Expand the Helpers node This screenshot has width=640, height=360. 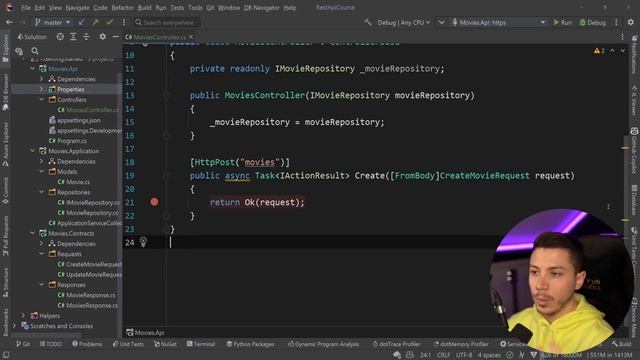coord(23,316)
